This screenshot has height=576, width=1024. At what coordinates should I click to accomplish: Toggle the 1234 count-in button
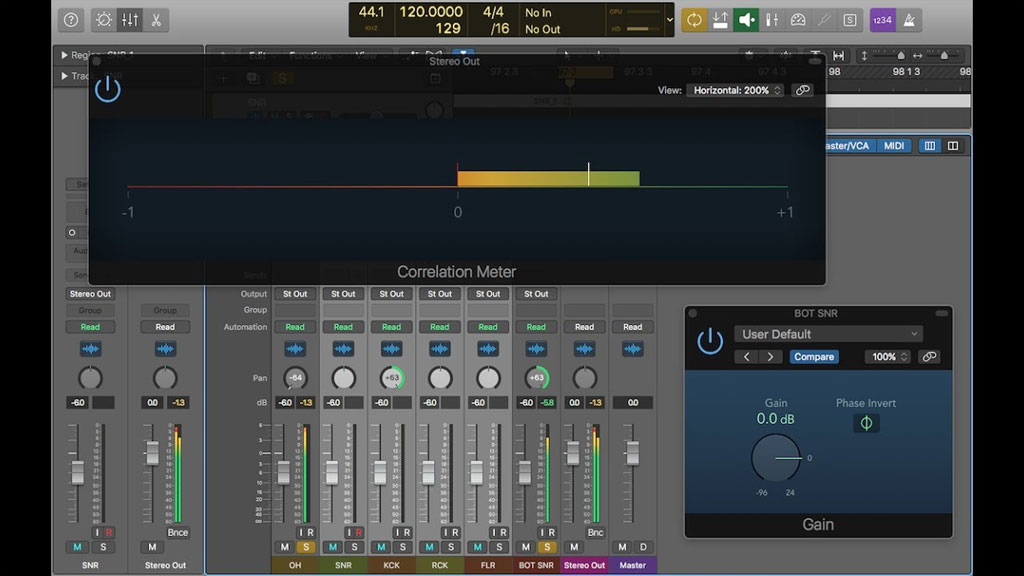pyautogui.click(x=882, y=20)
